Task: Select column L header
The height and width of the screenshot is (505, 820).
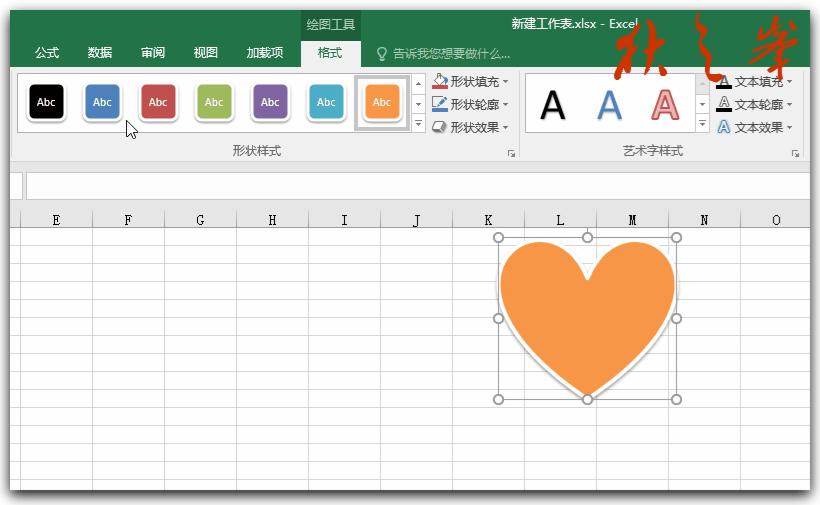Action: click(x=560, y=220)
